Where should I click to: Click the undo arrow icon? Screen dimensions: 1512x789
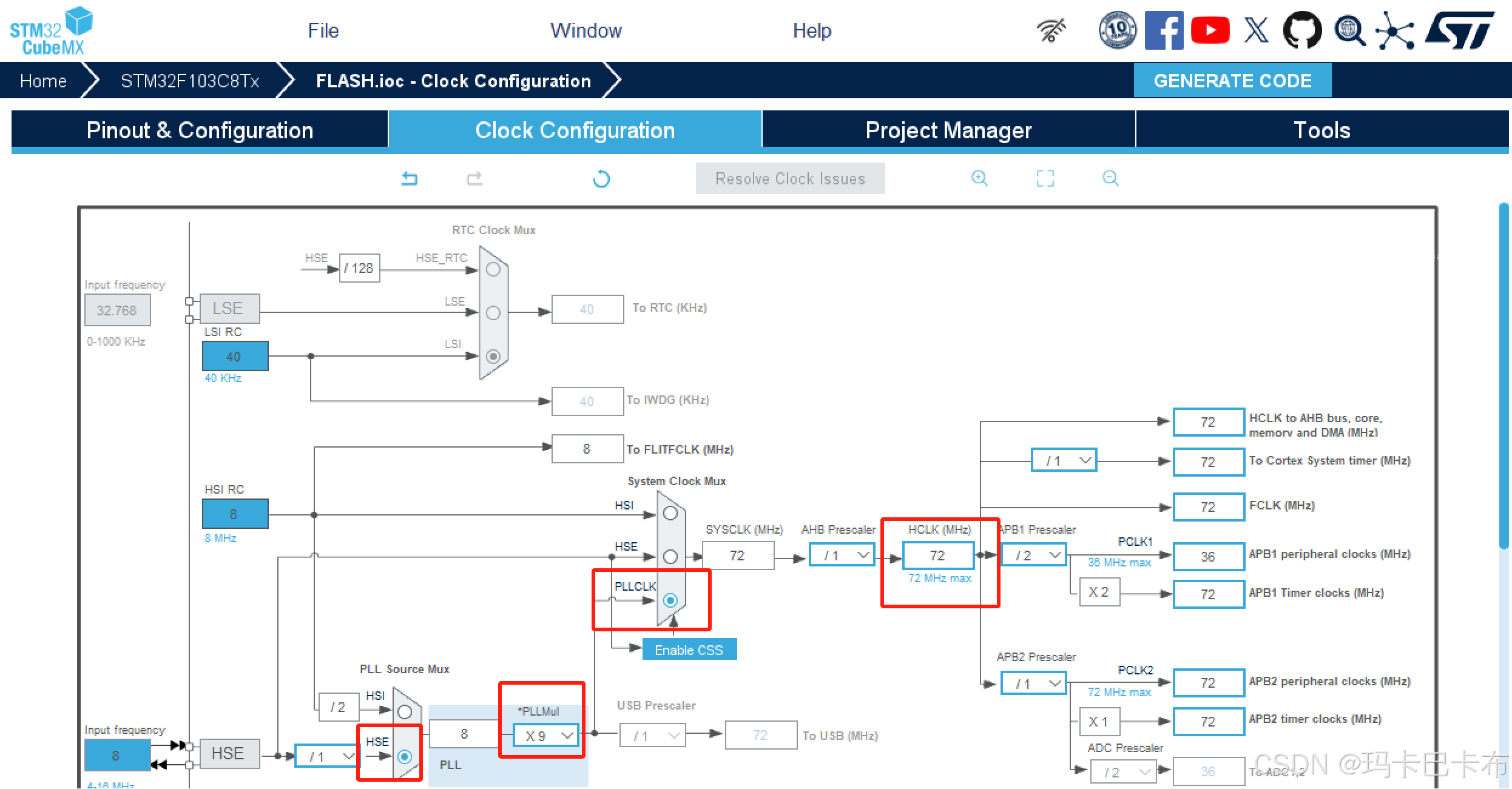coord(410,178)
